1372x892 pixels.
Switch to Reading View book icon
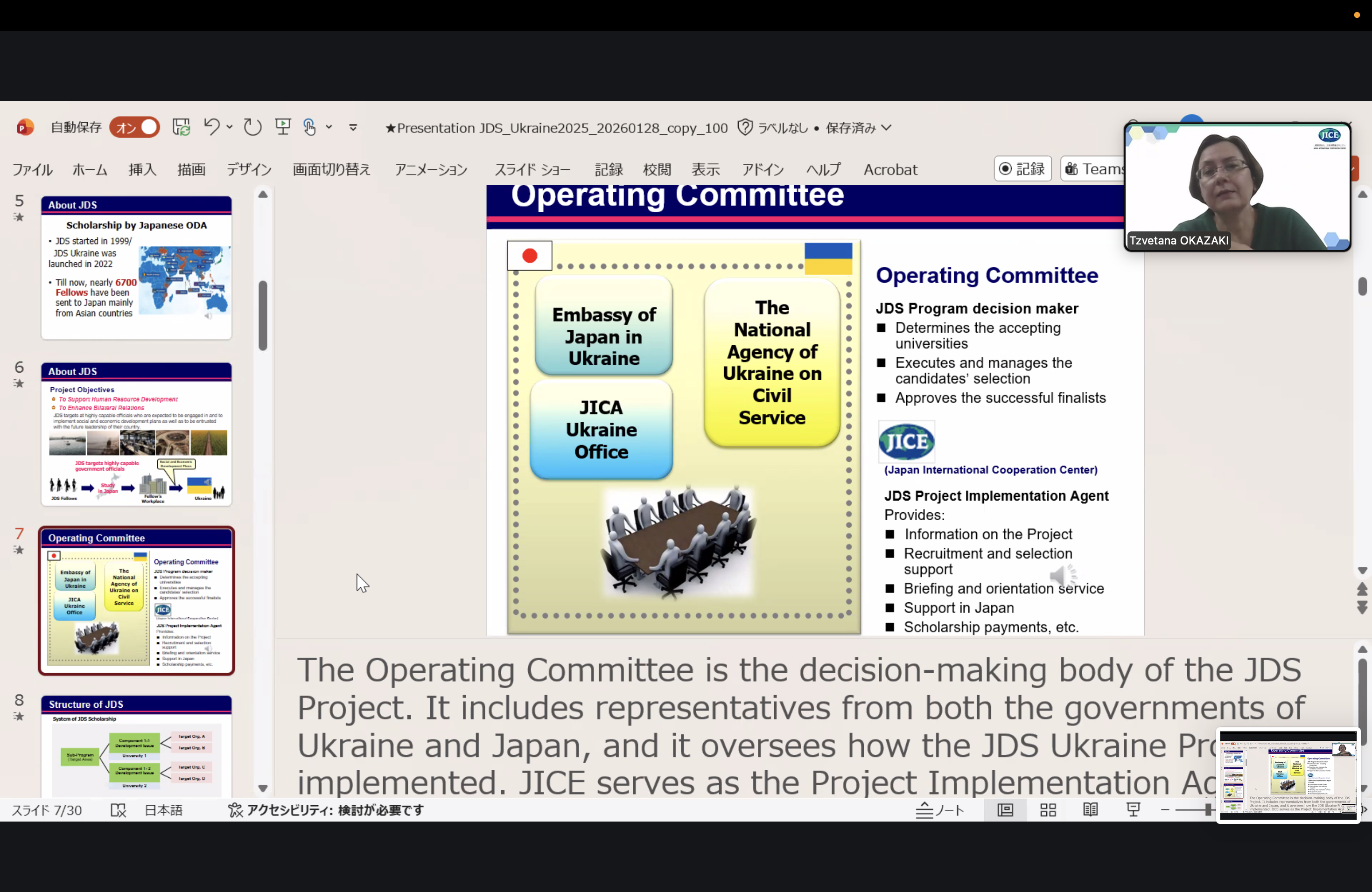[x=1090, y=810]
